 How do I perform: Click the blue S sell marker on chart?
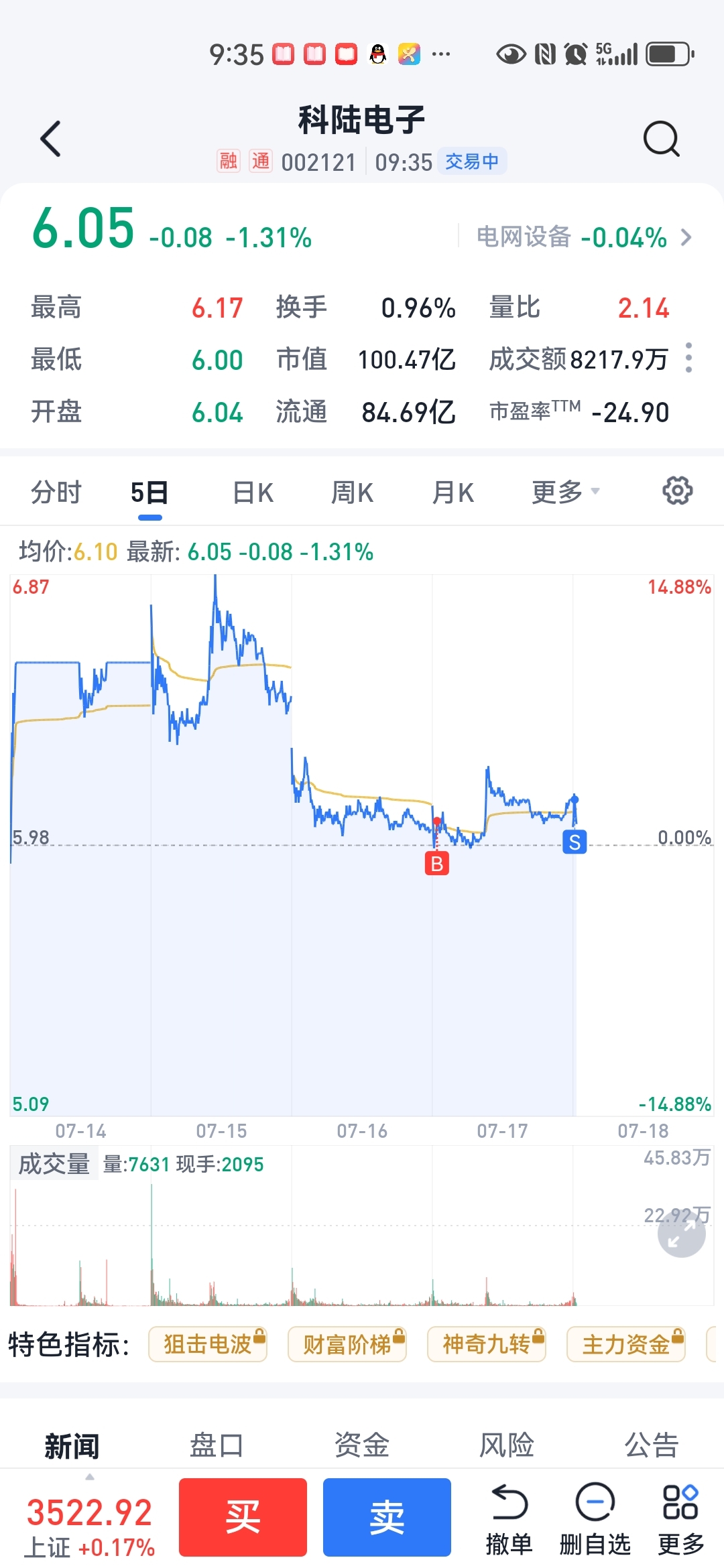coord(575,842)
